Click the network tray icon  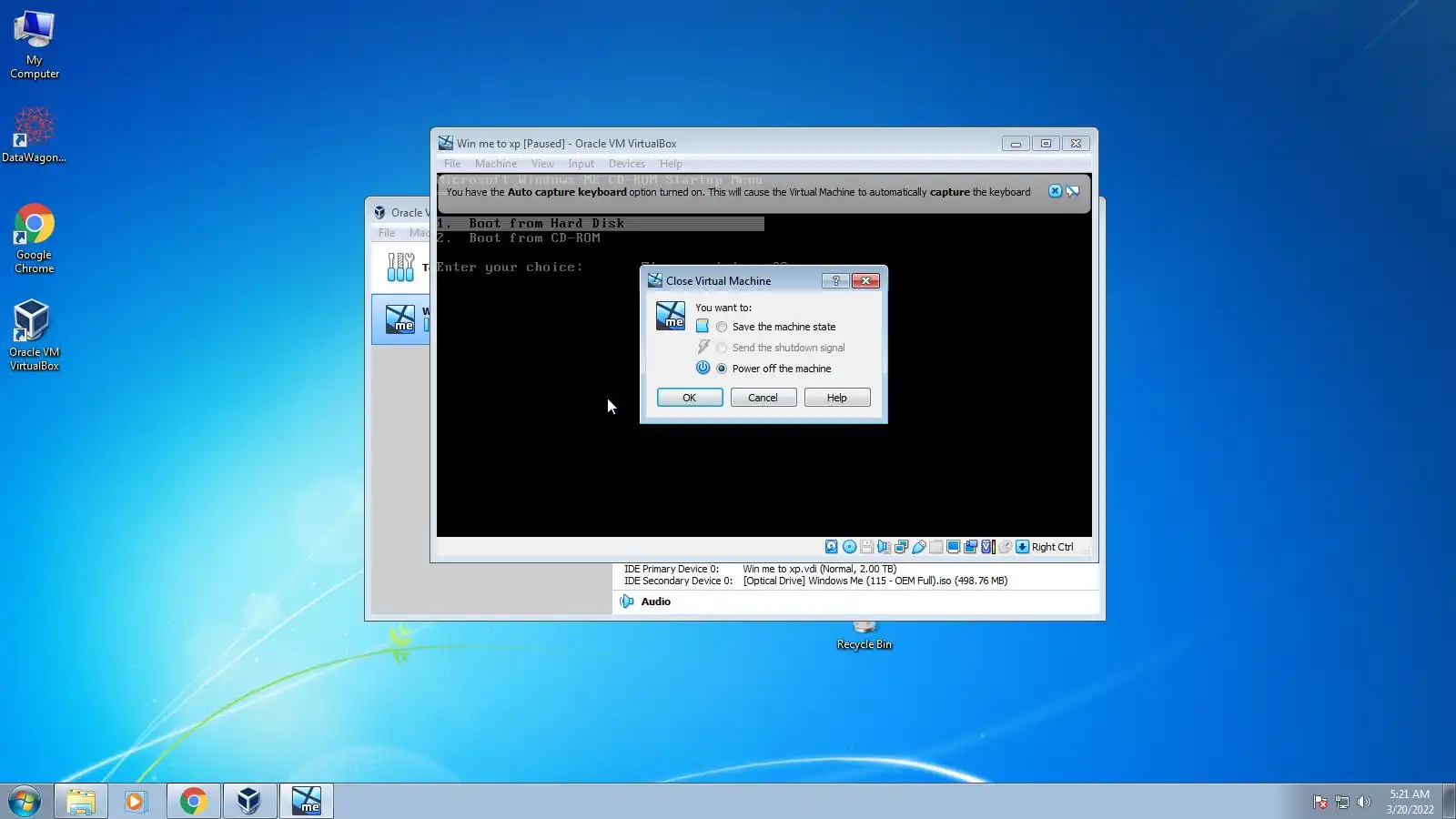pos(1342,802)
